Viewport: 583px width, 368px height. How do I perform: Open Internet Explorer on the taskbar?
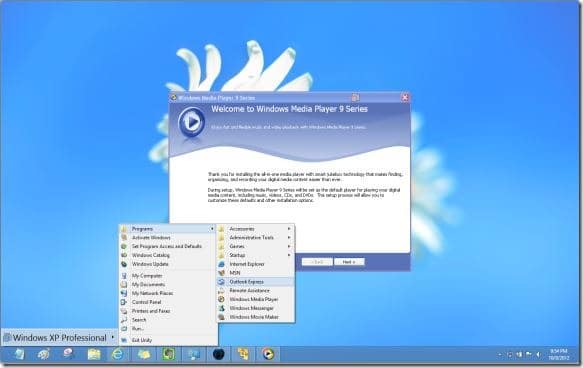[117, 354]
